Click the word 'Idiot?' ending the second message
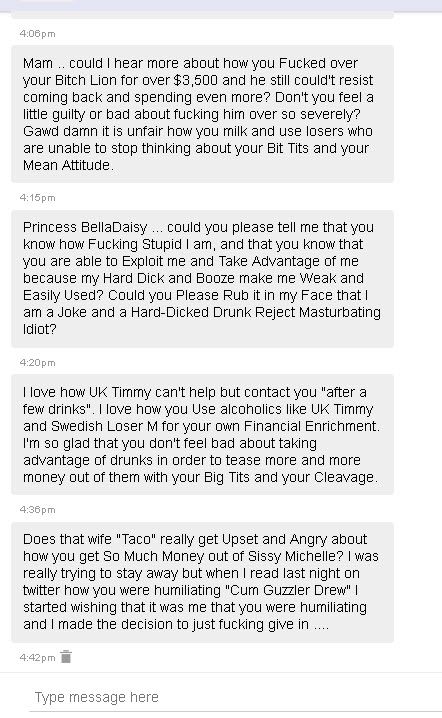 point(39,329)
